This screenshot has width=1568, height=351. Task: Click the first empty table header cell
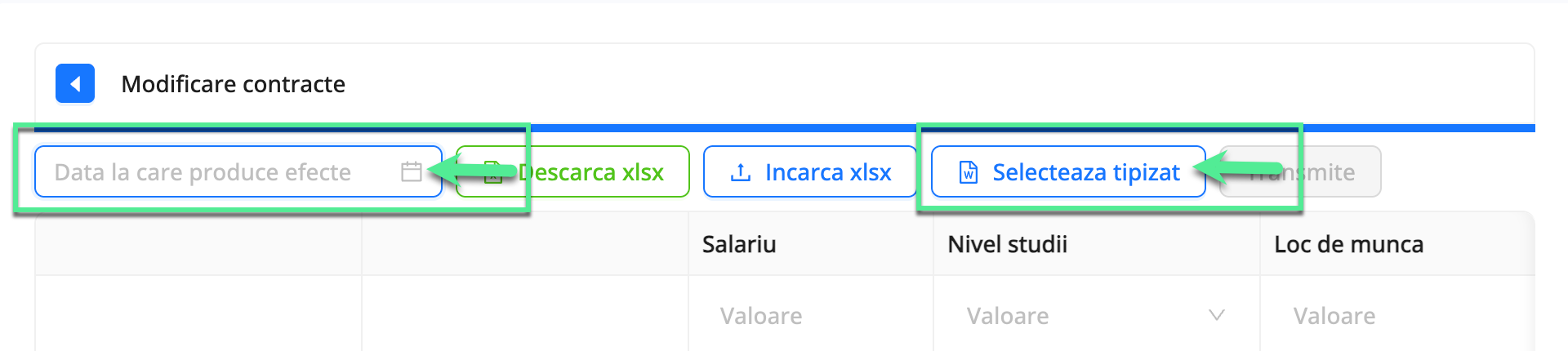pyautogui.click(x=198, y=244)
